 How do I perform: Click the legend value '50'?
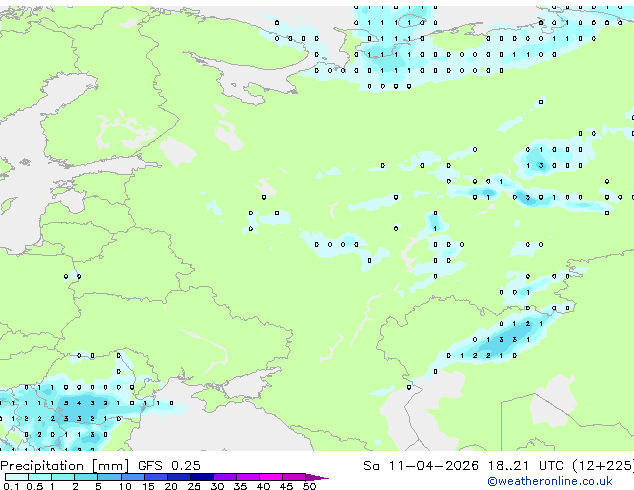(309, 486)
